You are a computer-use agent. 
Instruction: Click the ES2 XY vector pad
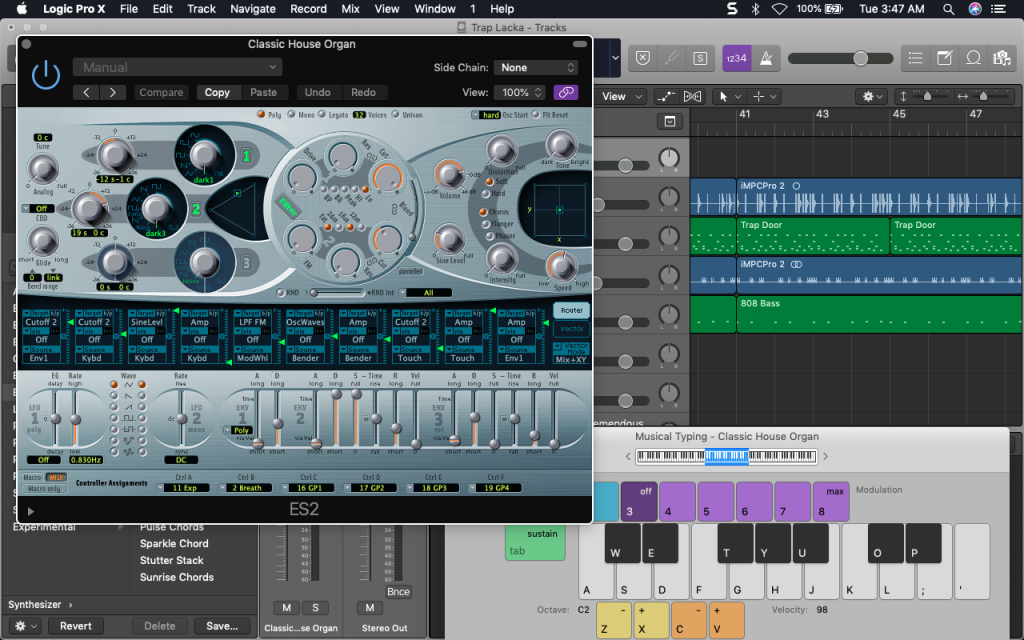click(559, 210)
